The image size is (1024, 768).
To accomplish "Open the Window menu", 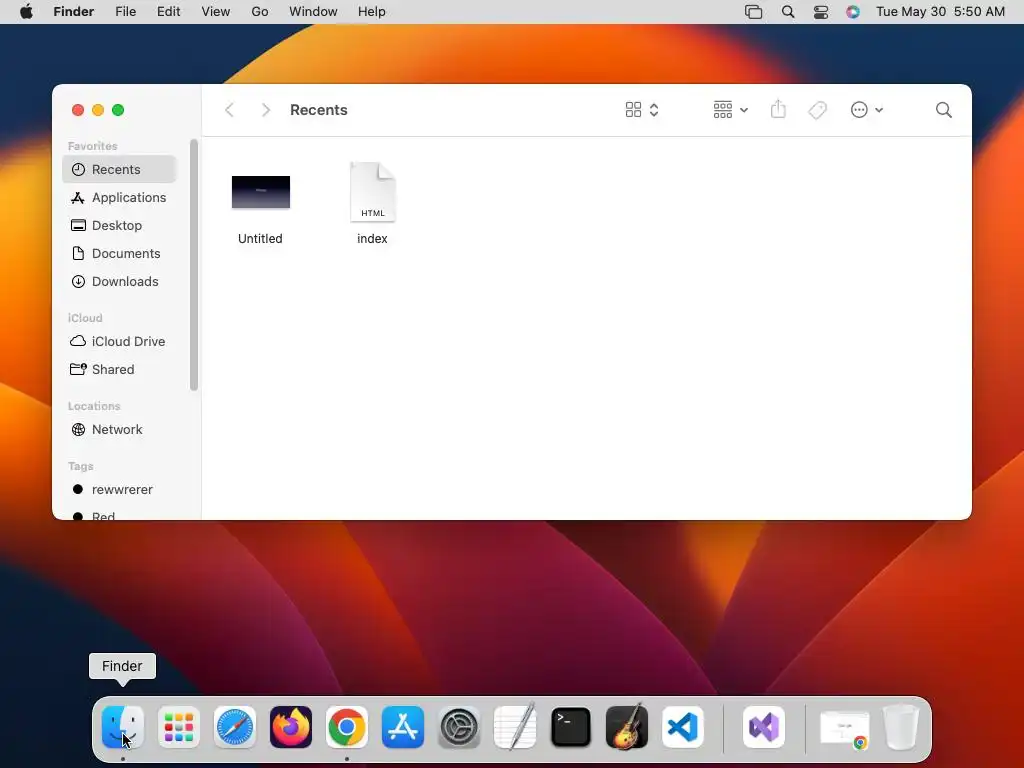I will coord(313,12).
